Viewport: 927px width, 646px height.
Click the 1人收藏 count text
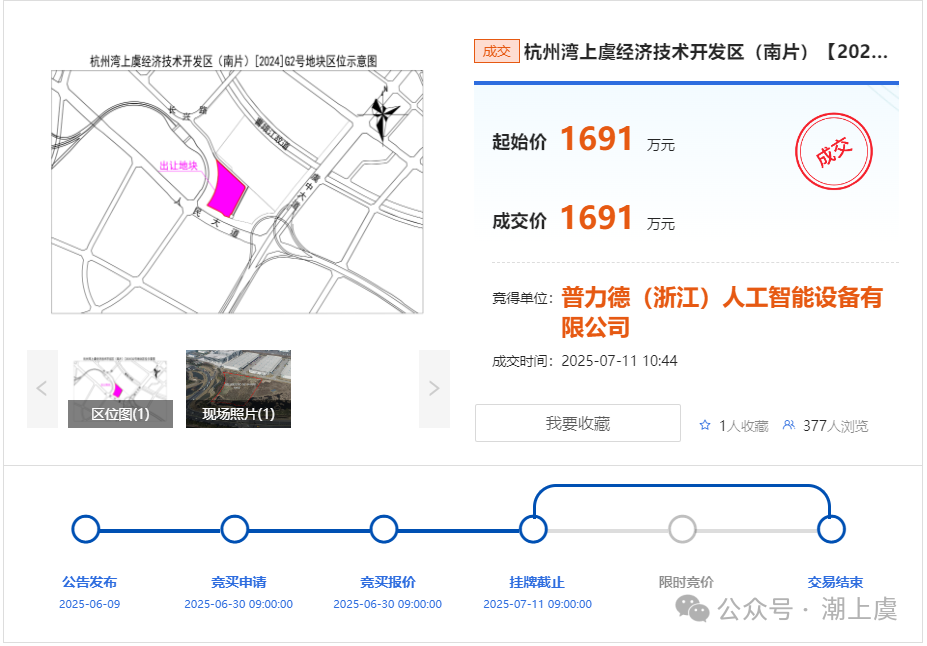pyautogui.click(x=744, y=426)
